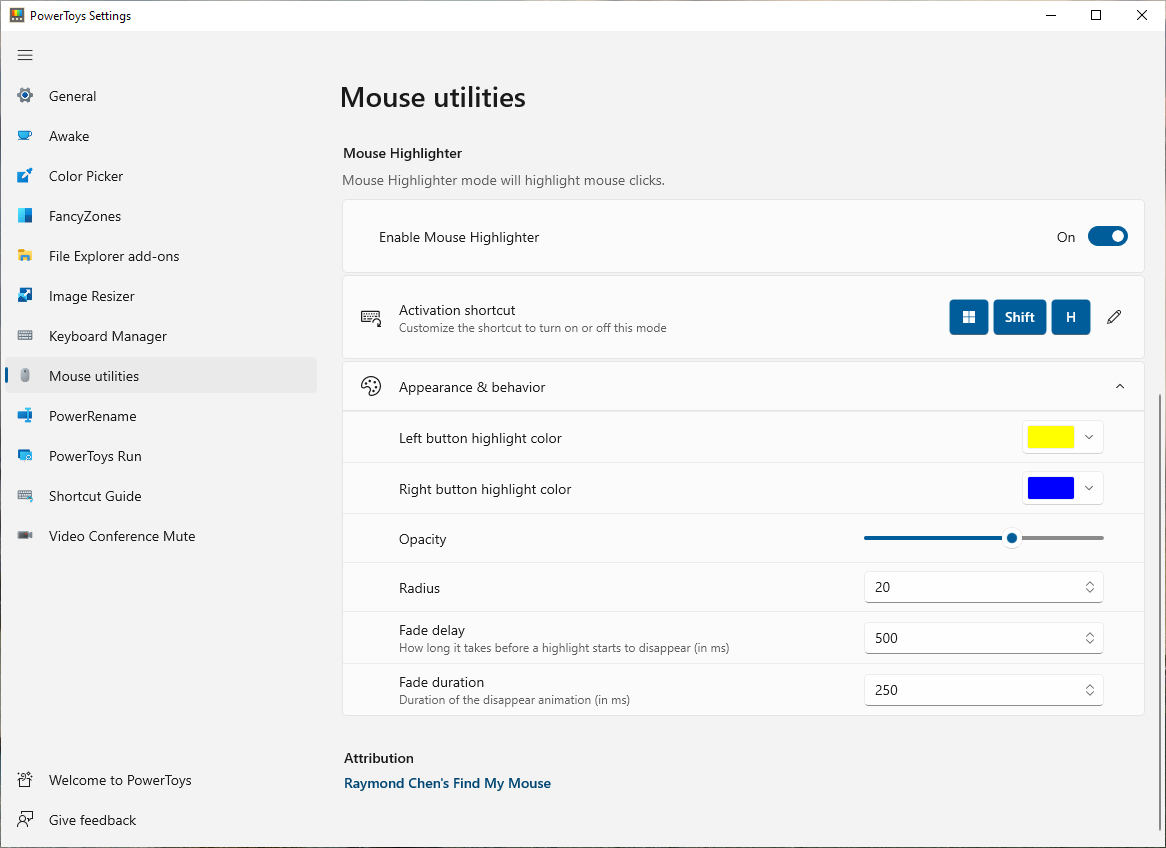The image size is (1166, 848).
Task: Click the Image Resizer icon
Action: pos(25,295)
